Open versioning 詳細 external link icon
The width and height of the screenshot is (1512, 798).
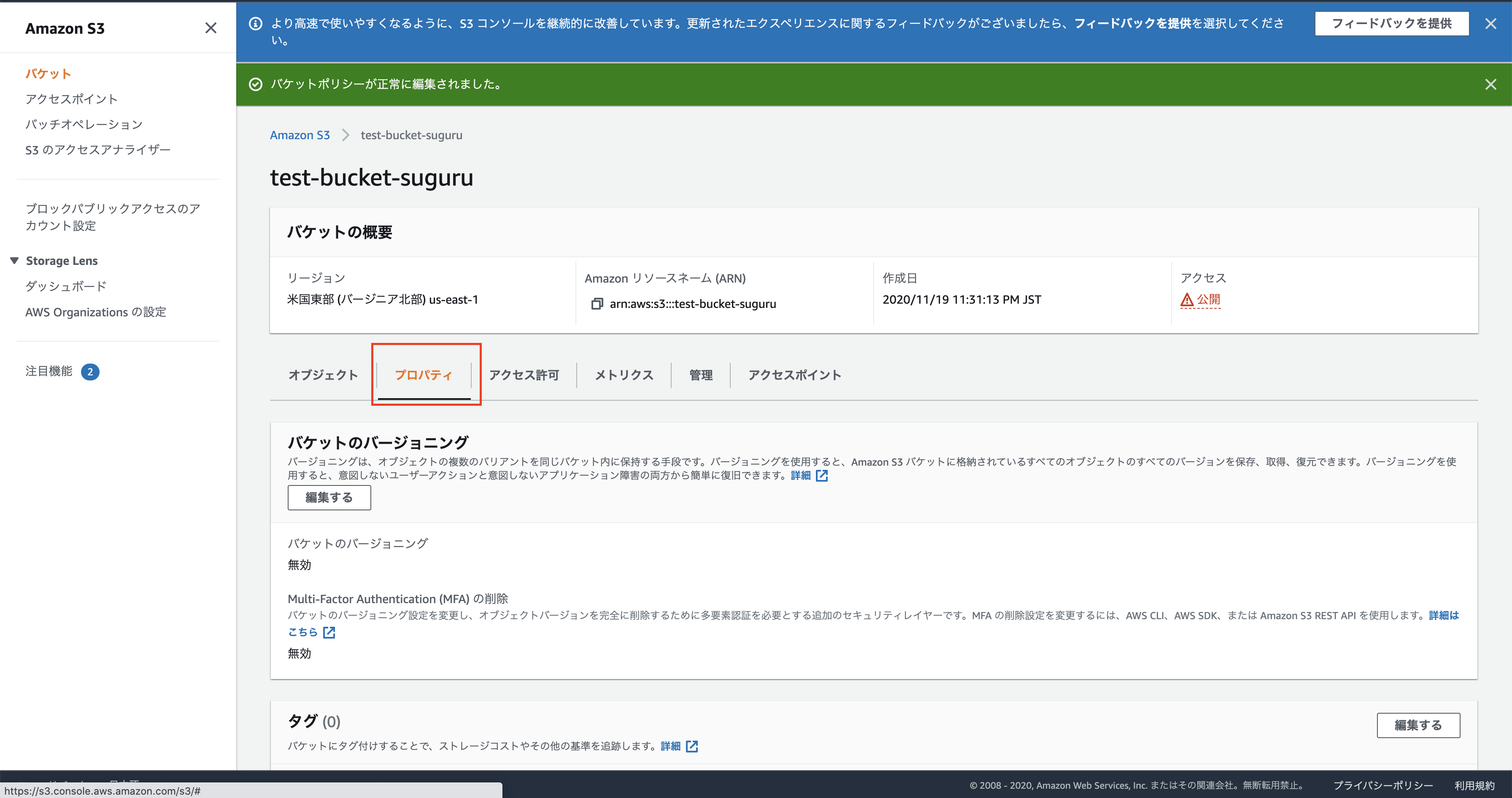(822, 476)
